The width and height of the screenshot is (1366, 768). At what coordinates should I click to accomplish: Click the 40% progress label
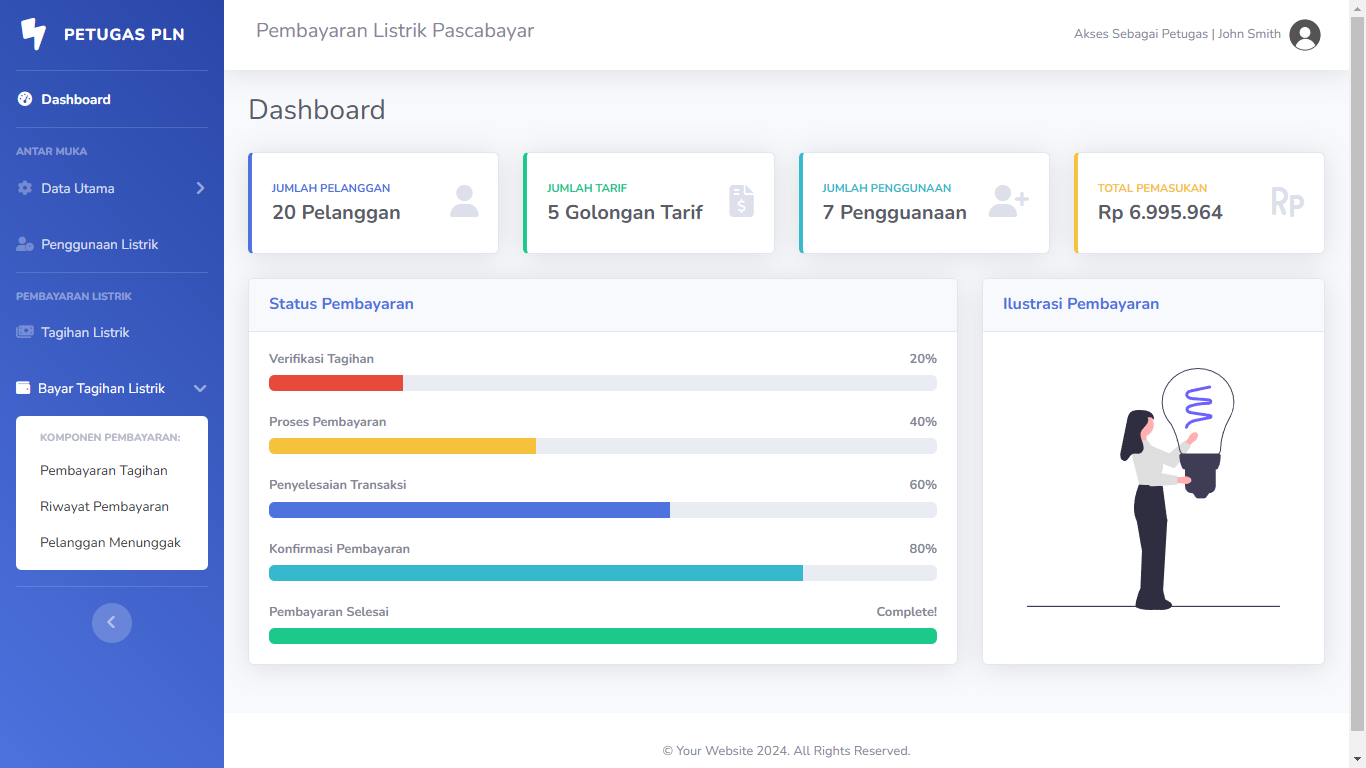click(x=923, y=422)
